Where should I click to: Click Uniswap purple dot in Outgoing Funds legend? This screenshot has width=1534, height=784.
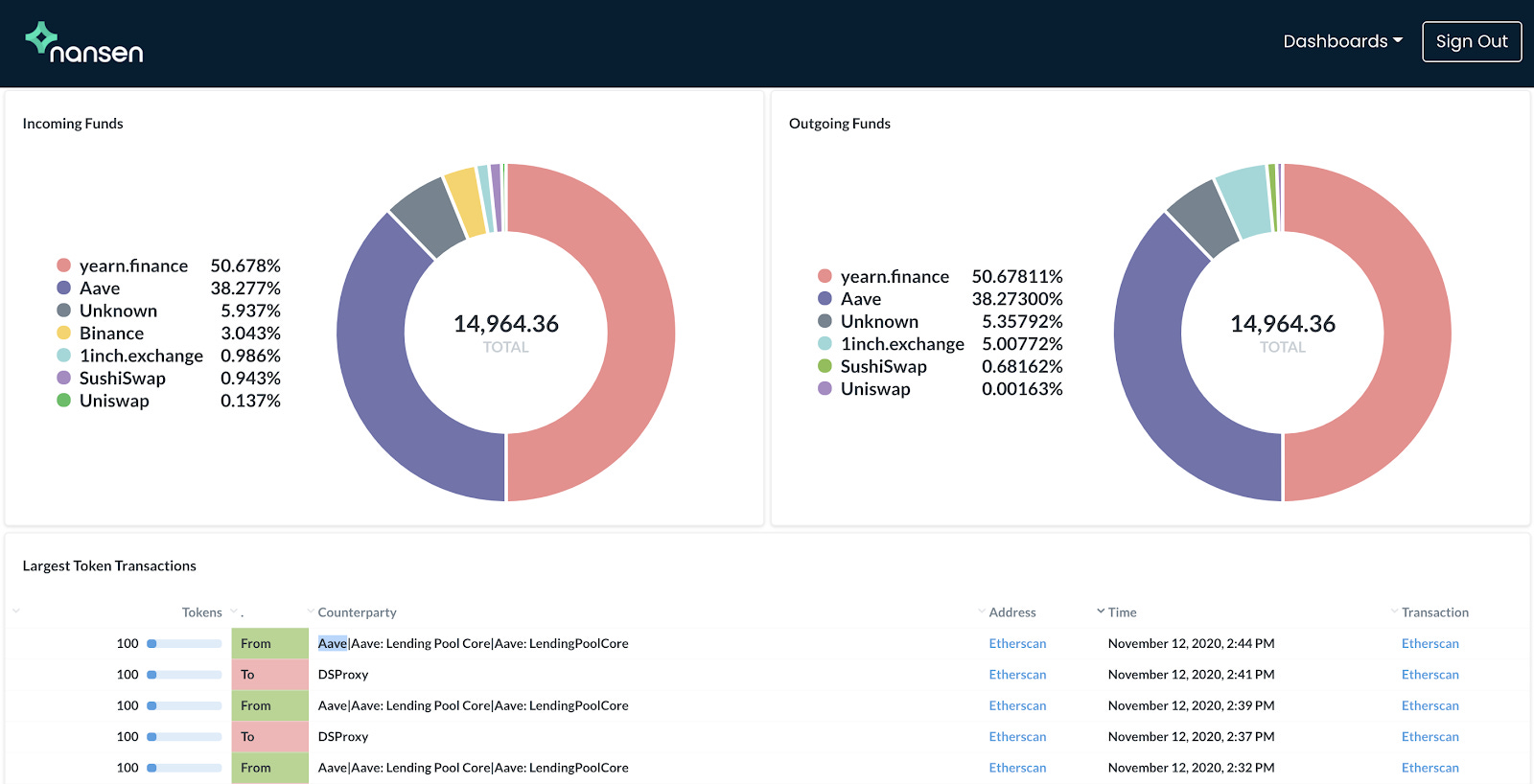(825, 388)
